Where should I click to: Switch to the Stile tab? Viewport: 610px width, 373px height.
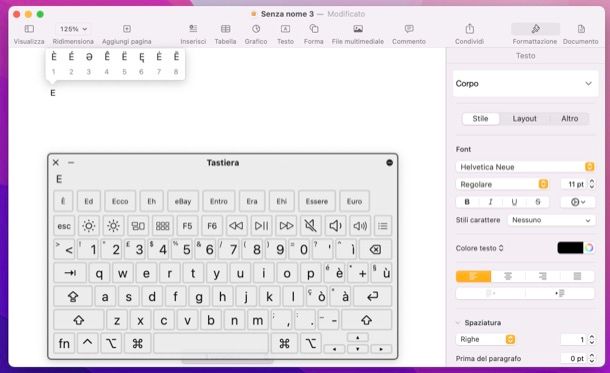[x=480, y=119]
